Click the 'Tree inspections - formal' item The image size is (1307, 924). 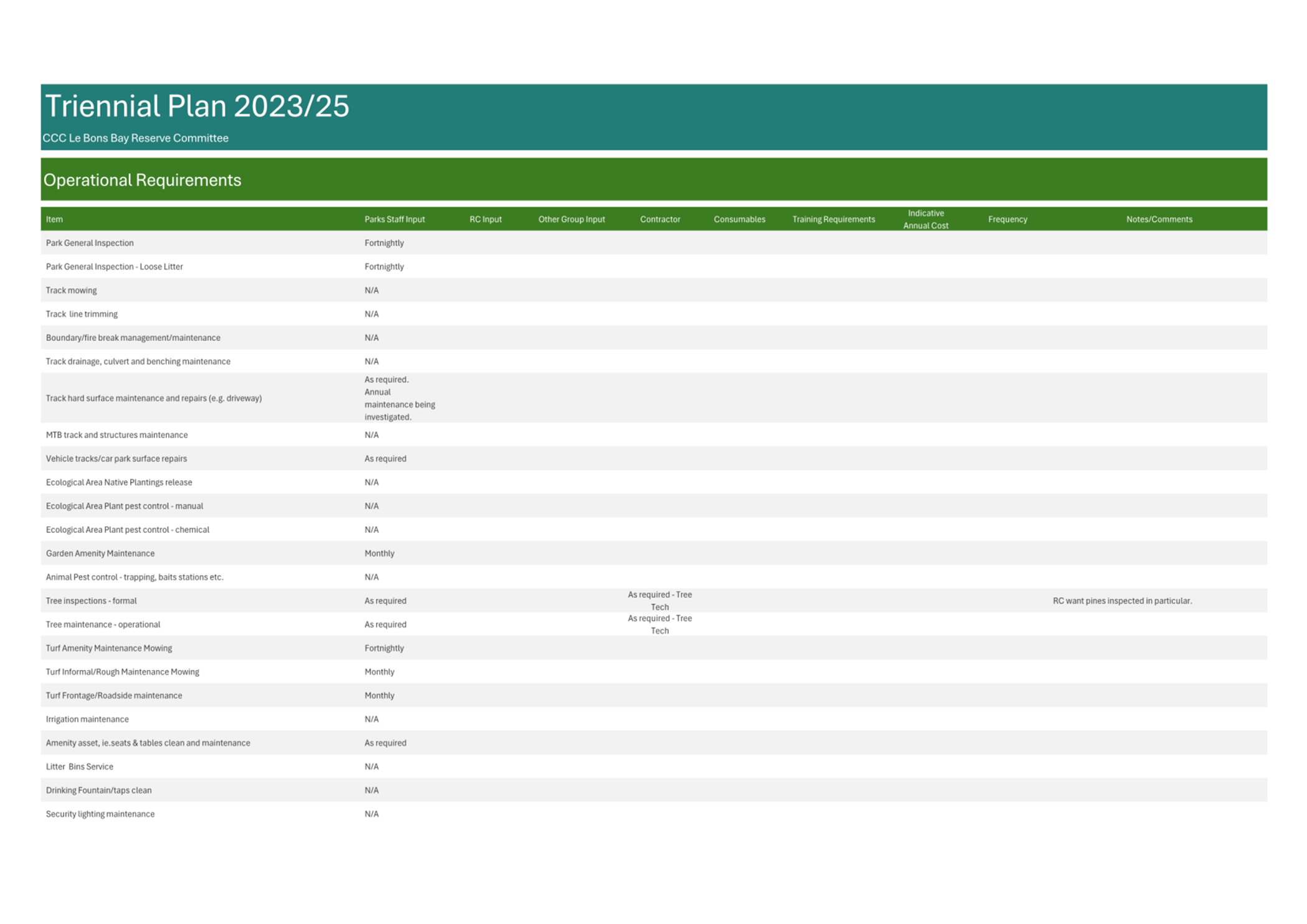(x=91, y=600)
